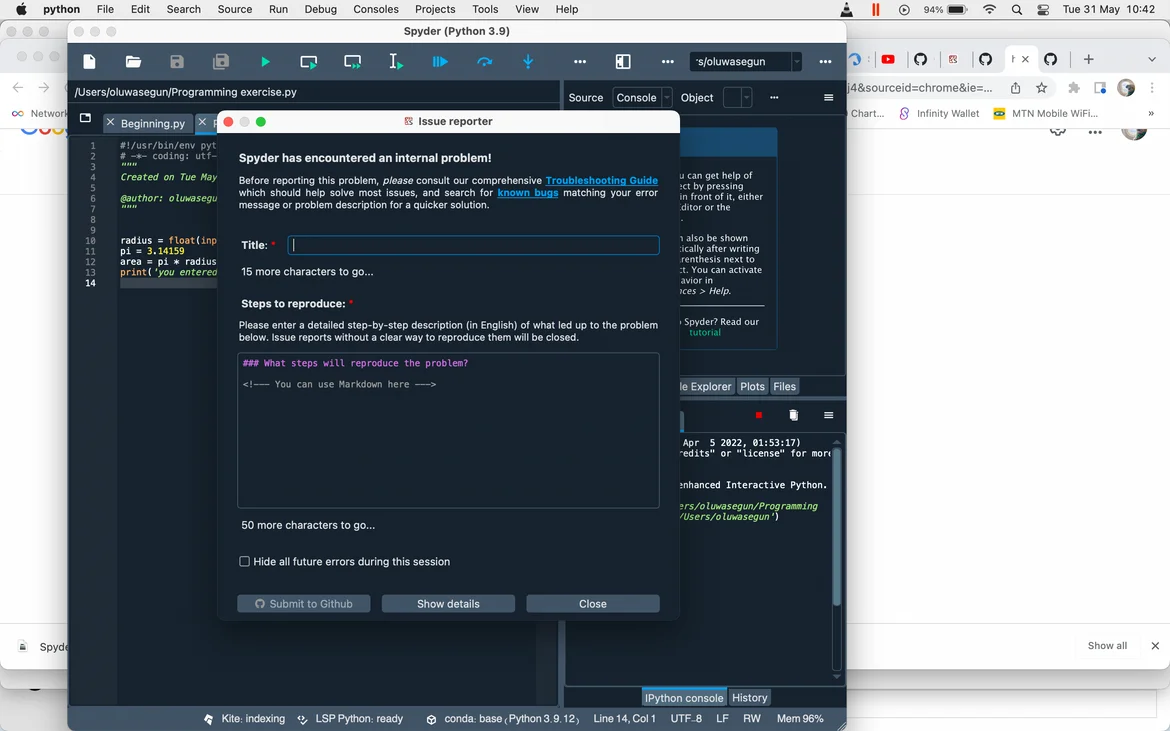The image size is (1170, 731).
Task: Click the Show details button
Action: pos(448,604)
